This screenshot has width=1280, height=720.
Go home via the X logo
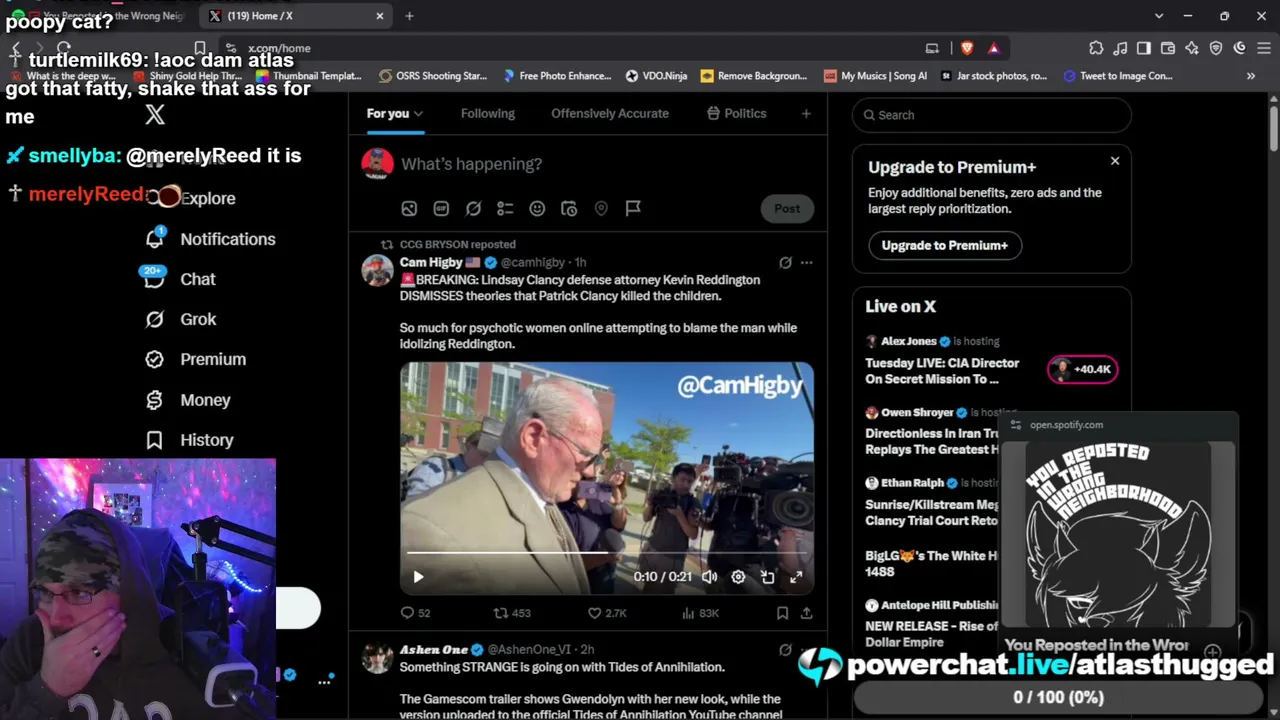(155, 115)
